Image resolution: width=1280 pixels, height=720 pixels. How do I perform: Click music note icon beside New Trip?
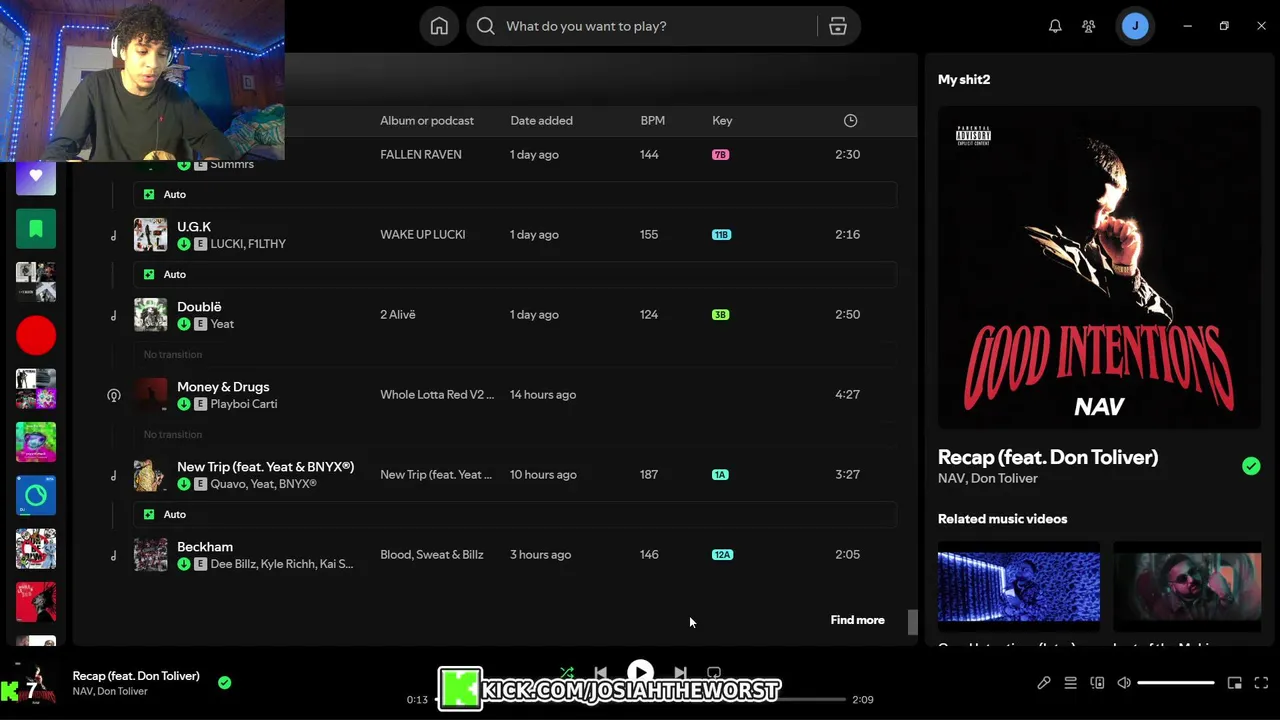[113, 475]
